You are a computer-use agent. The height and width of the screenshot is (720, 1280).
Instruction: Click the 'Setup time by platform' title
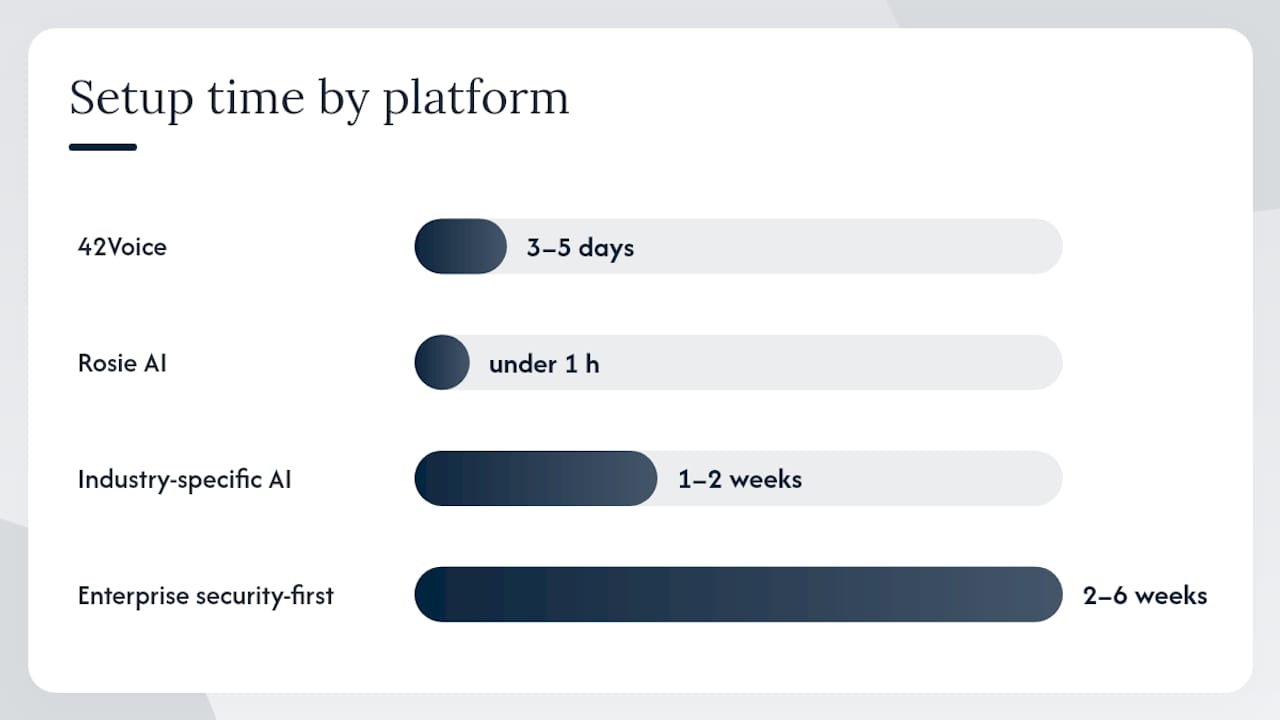coord(319,100)
